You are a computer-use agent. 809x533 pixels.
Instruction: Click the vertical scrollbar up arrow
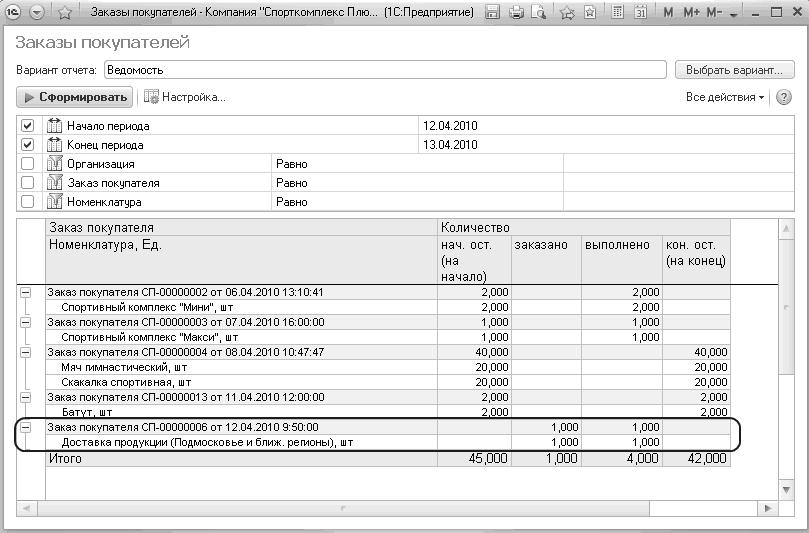[x=786, y=229]
